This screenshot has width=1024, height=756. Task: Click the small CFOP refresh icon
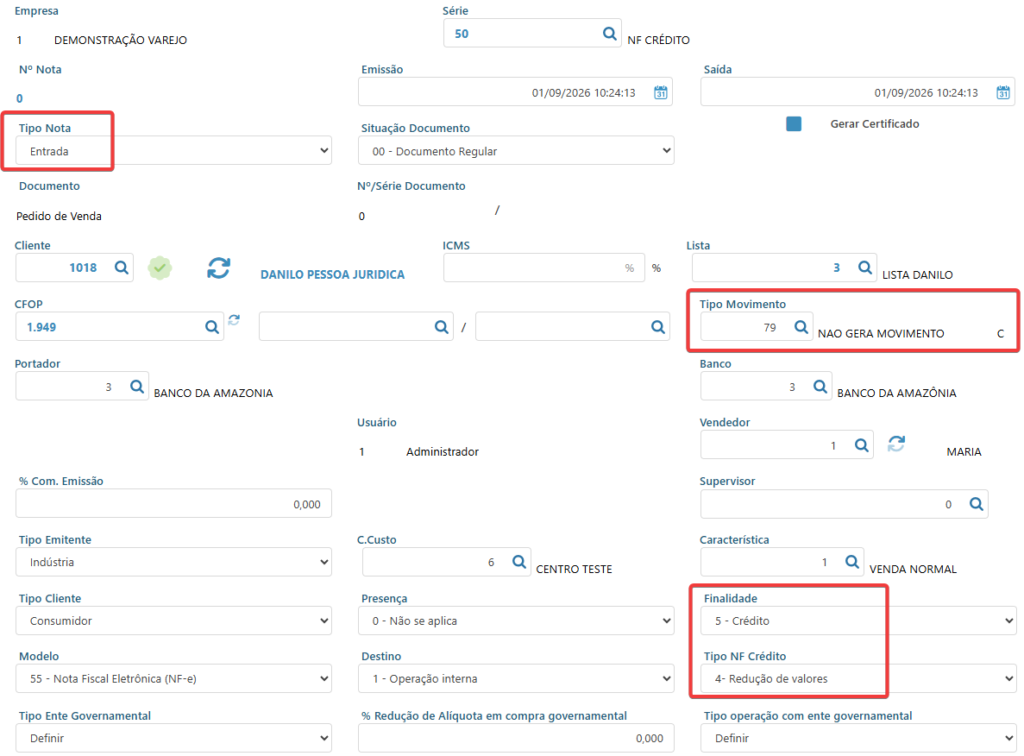234,320
